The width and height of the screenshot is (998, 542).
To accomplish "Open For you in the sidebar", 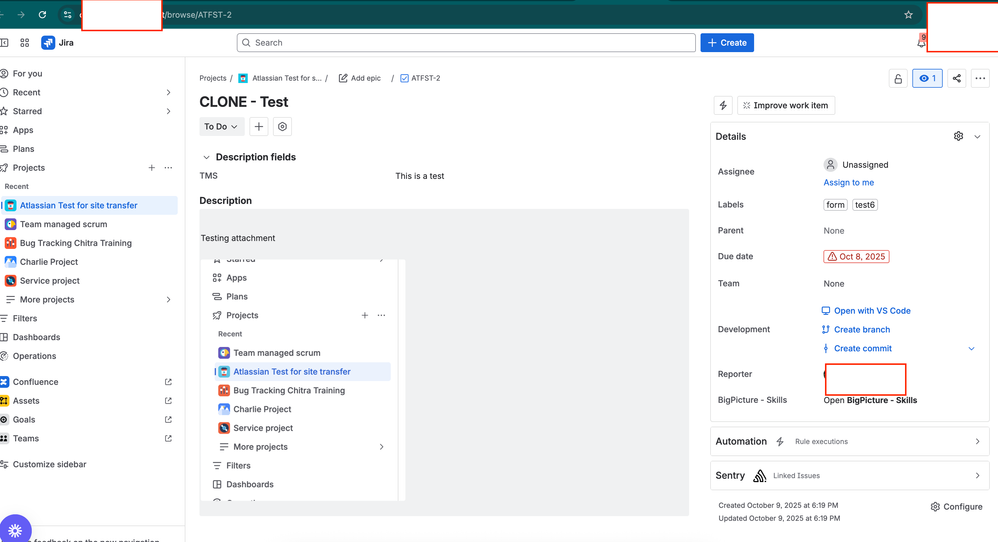I will pyautogui.click(x=27, y=74).
